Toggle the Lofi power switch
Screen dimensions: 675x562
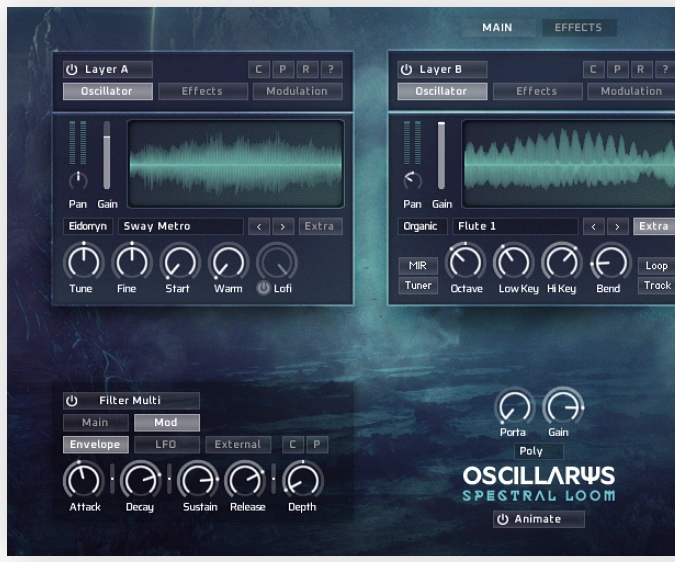[264, 288]
